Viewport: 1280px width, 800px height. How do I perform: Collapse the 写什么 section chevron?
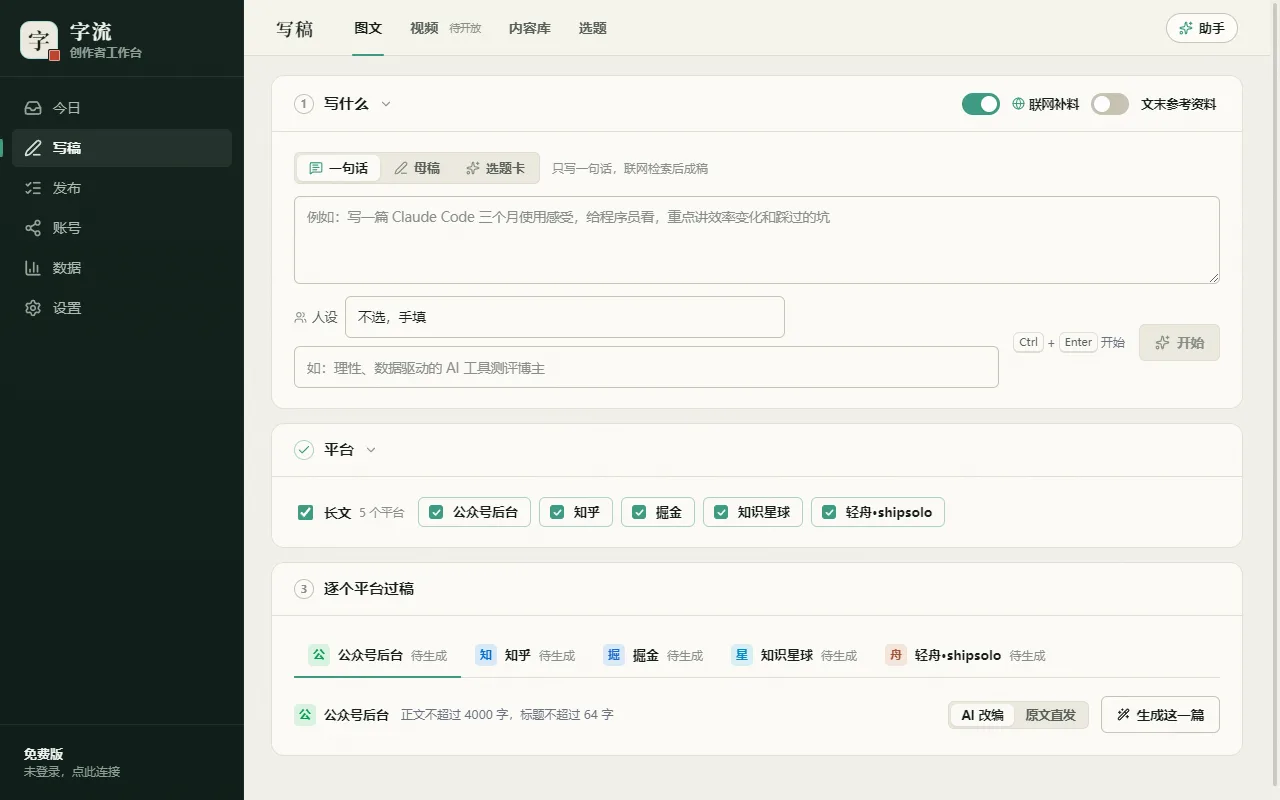click(386, 104)
